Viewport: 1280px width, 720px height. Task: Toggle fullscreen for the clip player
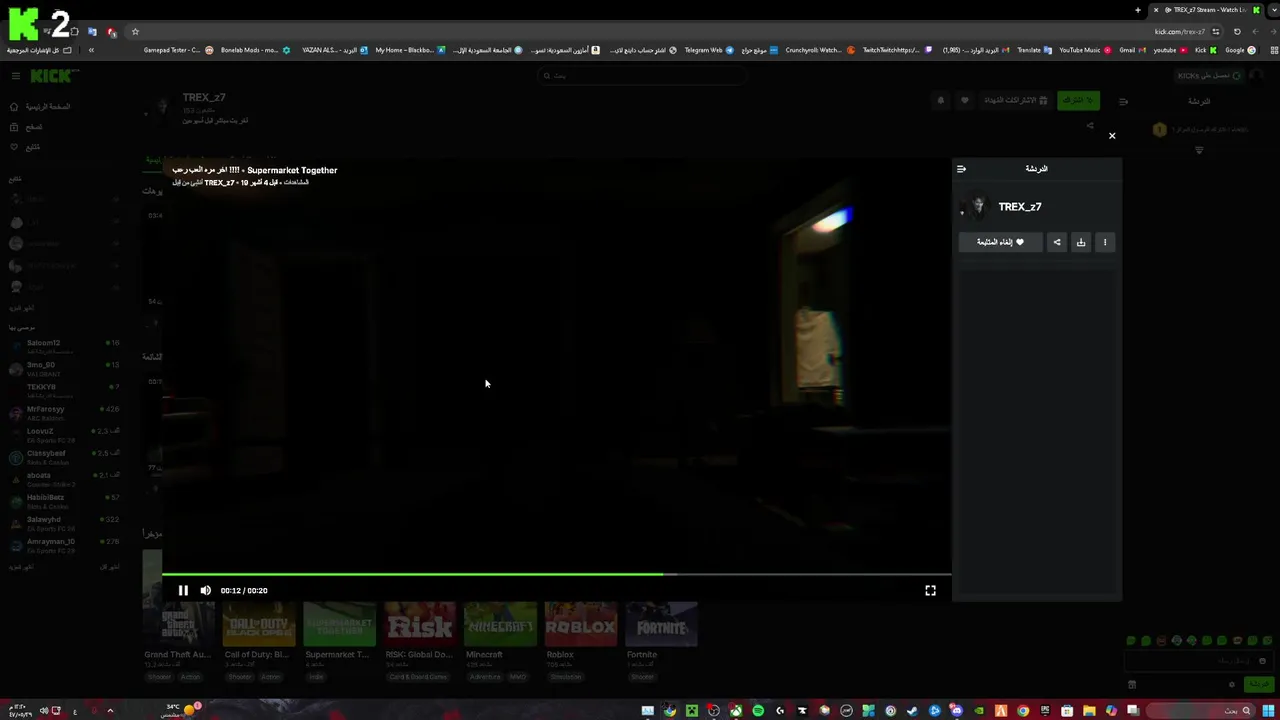click(x=930, y=590)
